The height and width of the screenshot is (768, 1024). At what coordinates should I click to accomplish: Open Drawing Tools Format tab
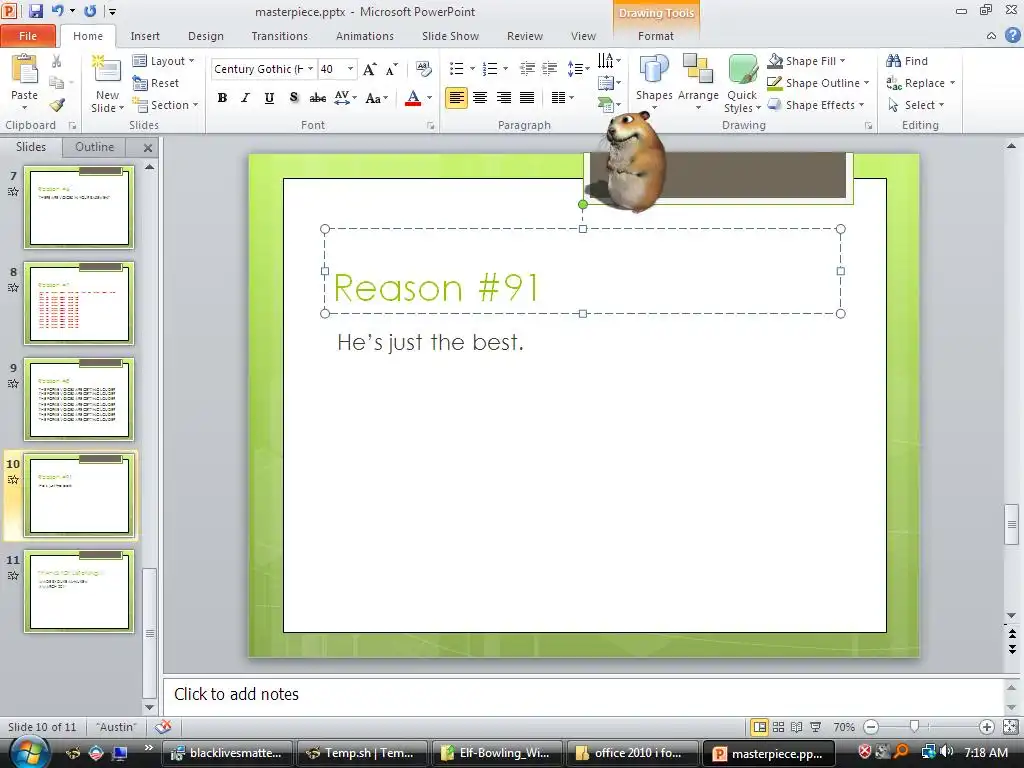[x=656, y=36]
